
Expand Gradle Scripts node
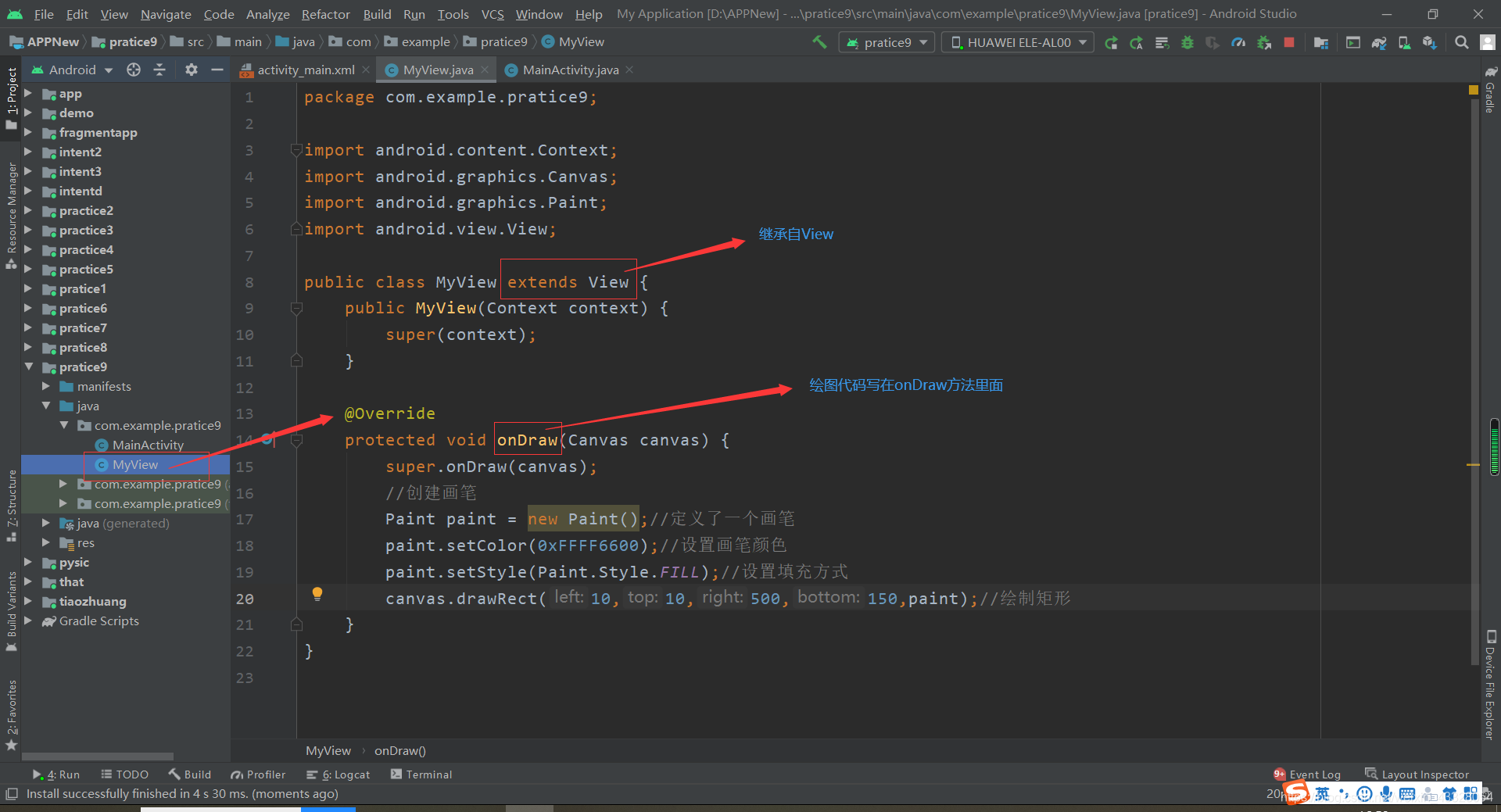(28, 621)
